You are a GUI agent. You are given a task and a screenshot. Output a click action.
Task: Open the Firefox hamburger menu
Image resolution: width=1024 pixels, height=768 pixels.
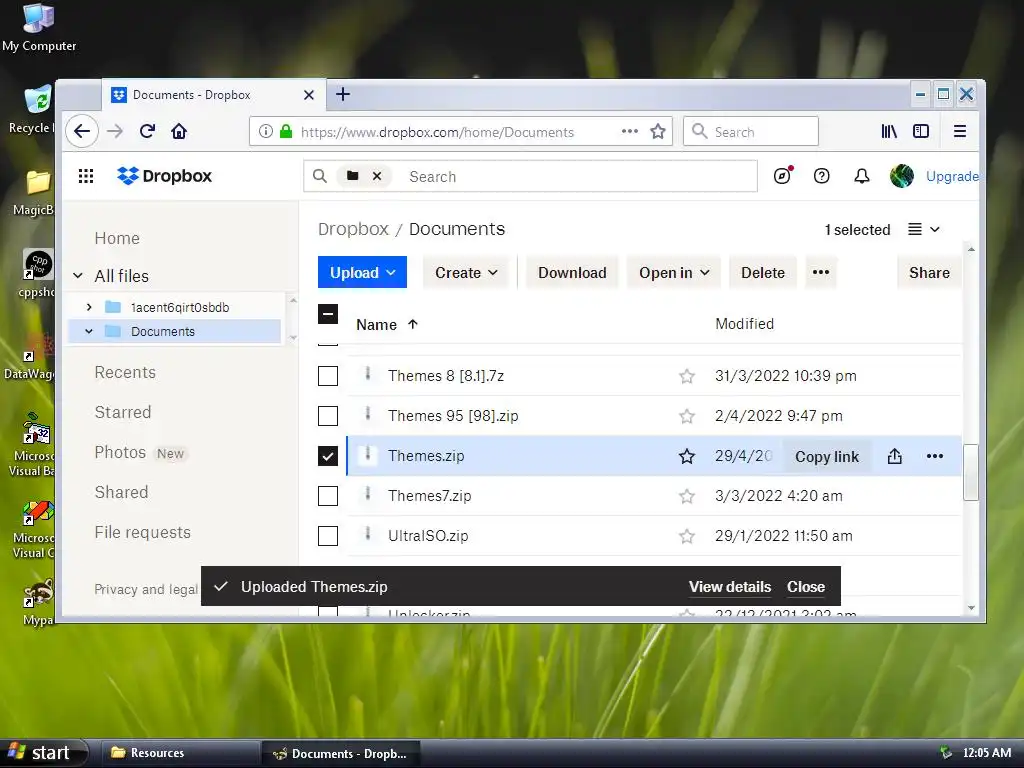click(959, 131)
